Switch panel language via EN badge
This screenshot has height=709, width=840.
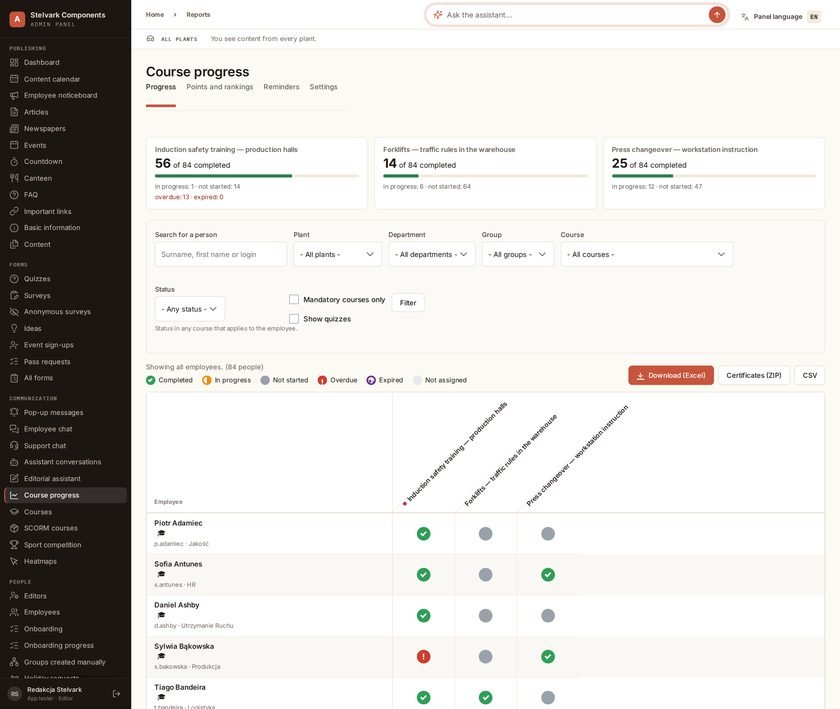[814, 17]
